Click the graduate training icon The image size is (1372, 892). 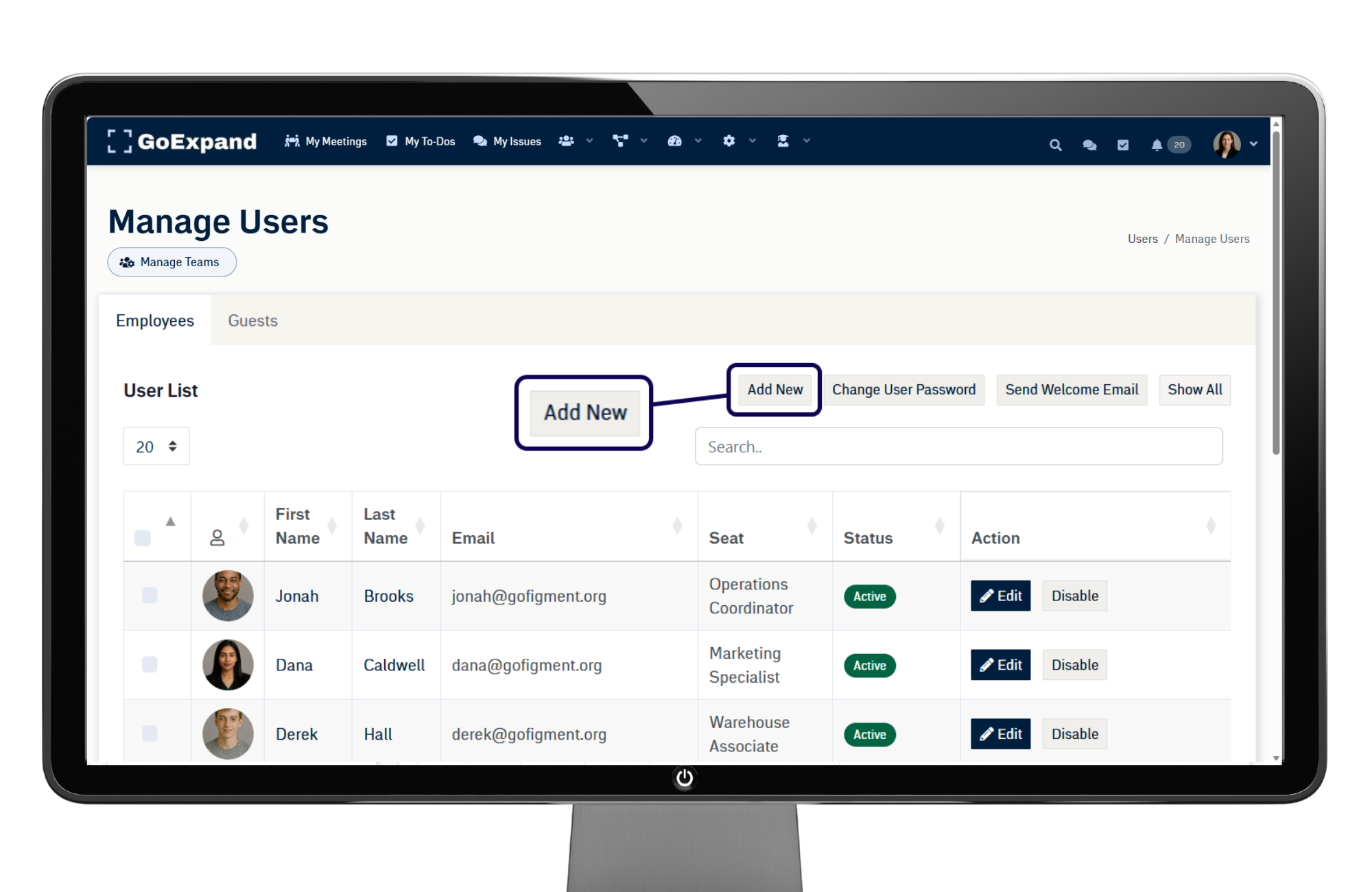783,141
